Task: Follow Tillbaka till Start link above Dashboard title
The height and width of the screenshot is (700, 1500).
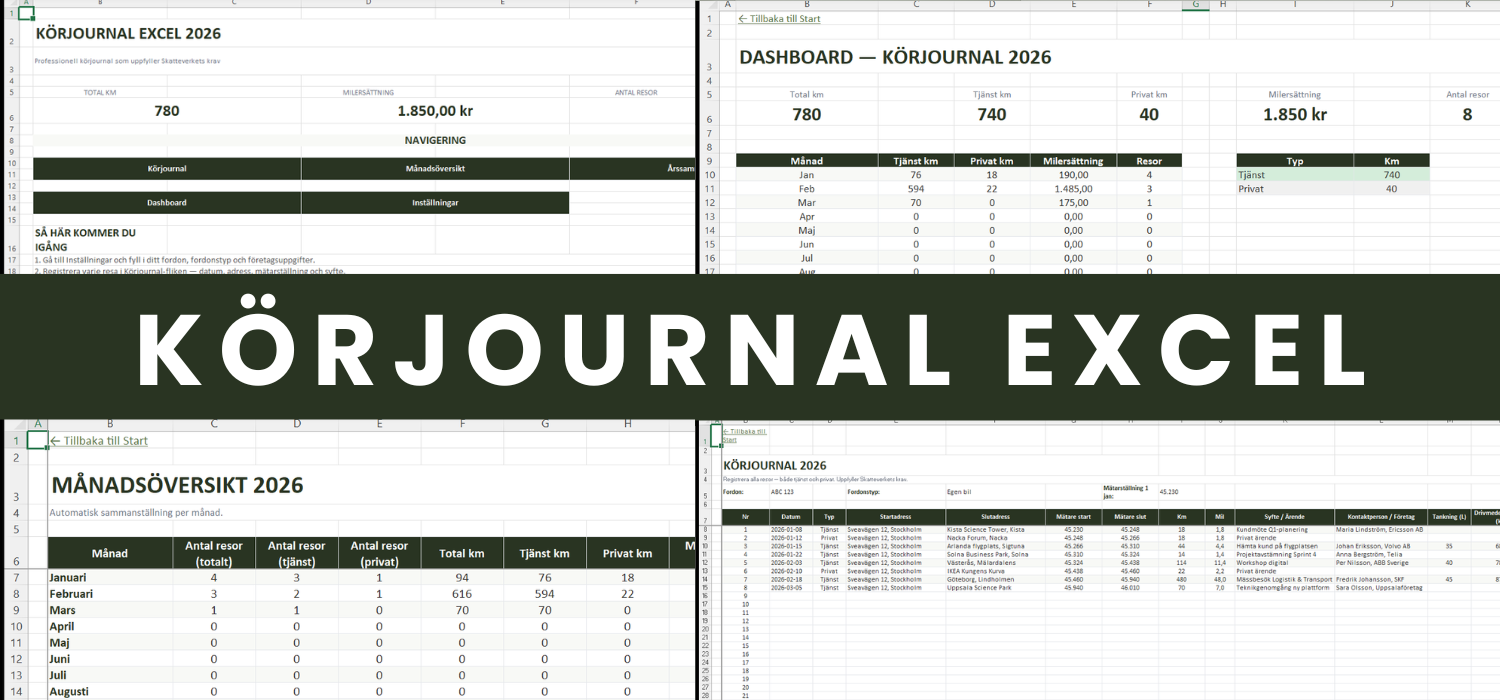Action: click(779, 19)
